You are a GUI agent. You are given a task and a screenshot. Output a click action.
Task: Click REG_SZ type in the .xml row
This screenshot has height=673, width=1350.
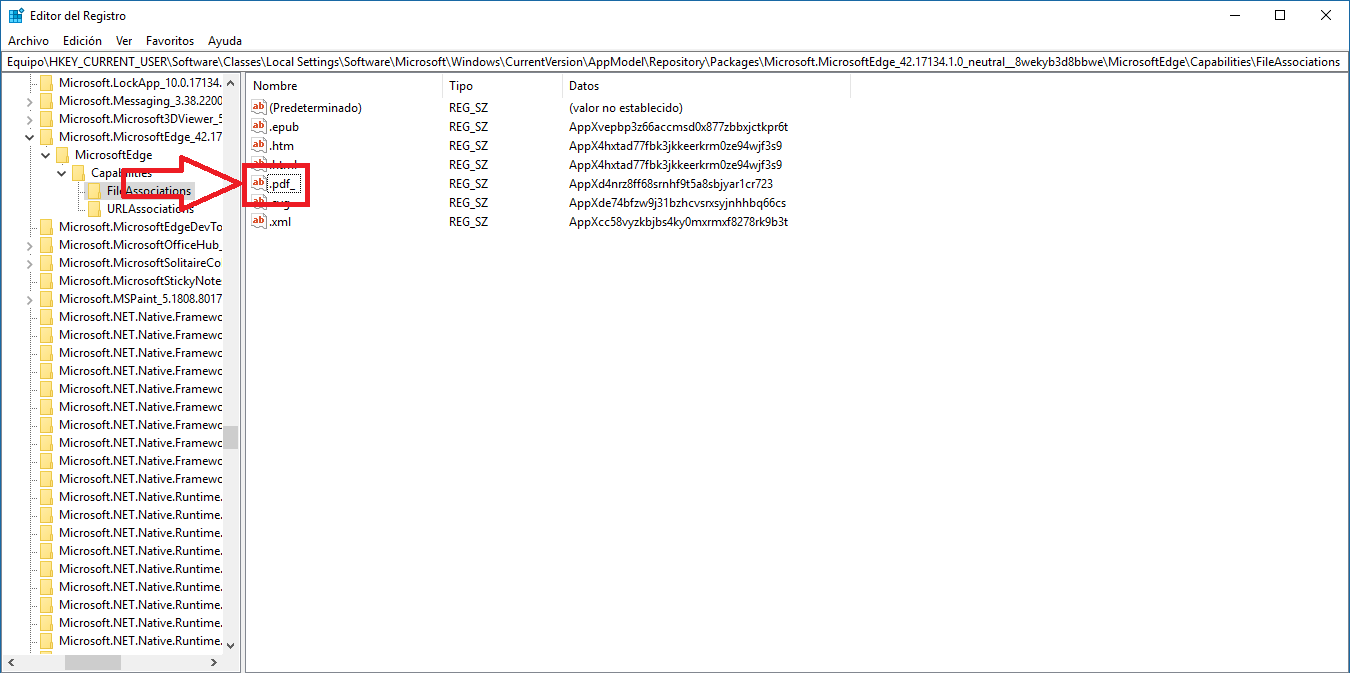468,222
